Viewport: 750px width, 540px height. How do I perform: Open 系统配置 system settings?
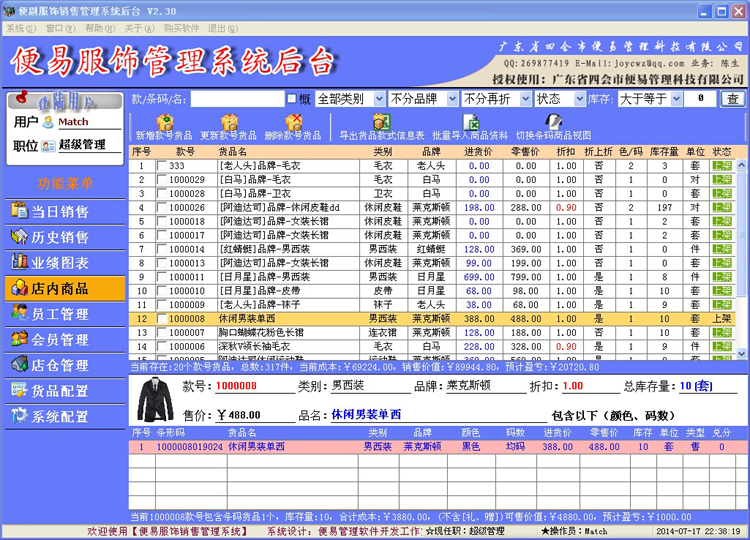(65, 417)
